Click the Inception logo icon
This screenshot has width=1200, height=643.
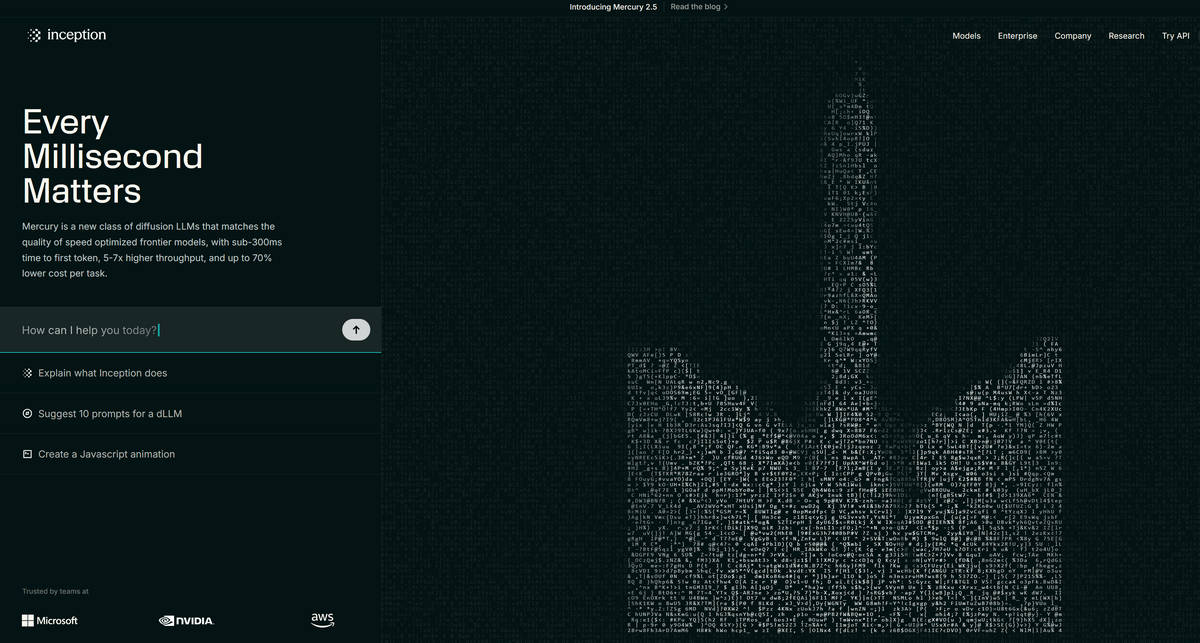tap(34, 35)
